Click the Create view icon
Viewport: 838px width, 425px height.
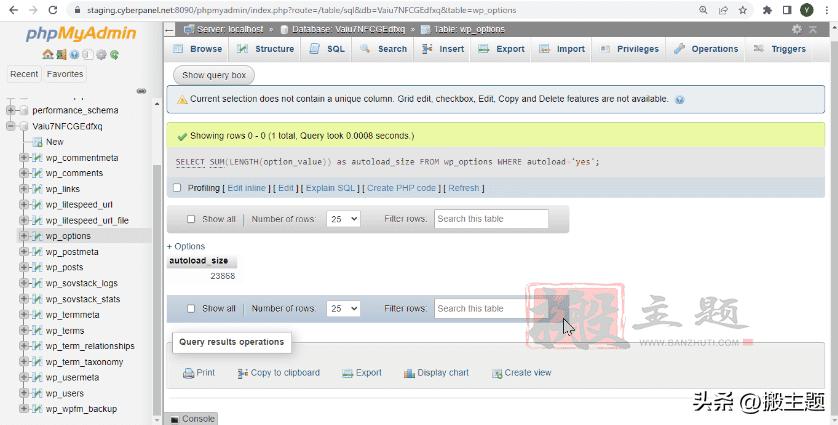pyautogui.click(x=497, y=373)
